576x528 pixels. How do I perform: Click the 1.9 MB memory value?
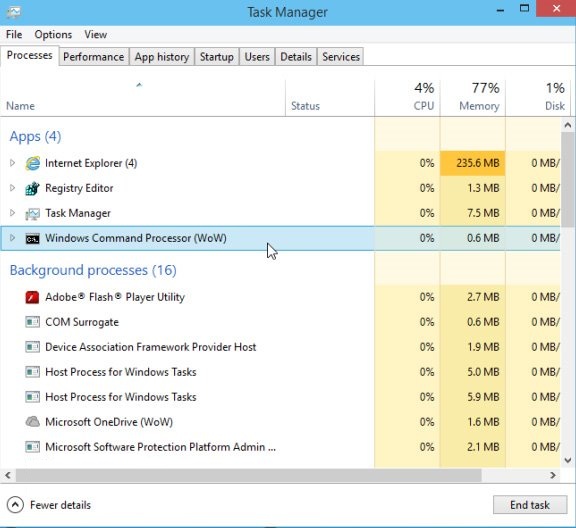[x=483, y=347]
